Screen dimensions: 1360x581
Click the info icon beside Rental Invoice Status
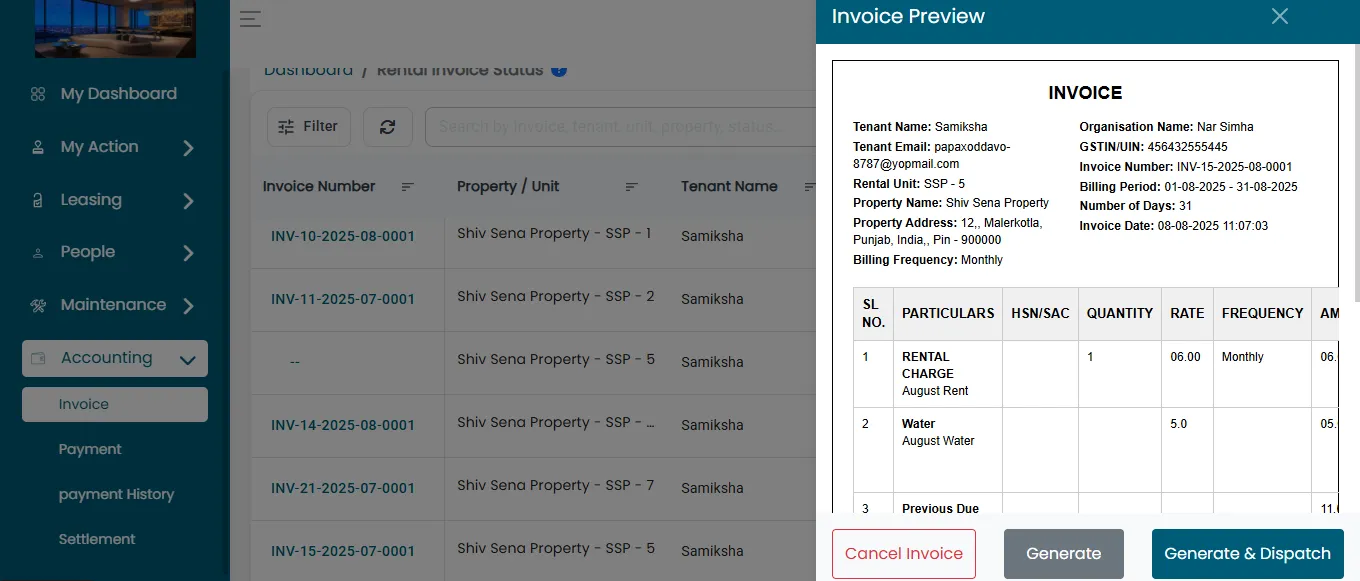coord(559,70)
